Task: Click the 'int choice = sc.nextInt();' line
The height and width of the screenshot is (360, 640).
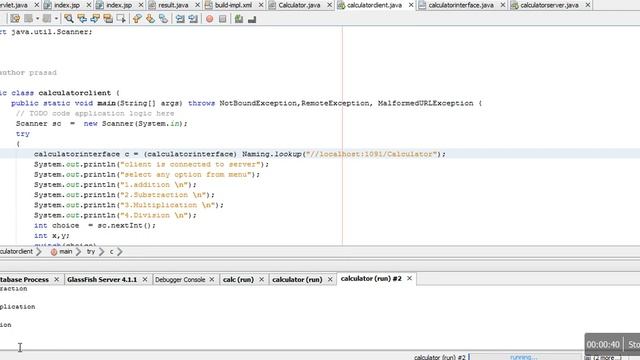Action: (x=95, y=225)
